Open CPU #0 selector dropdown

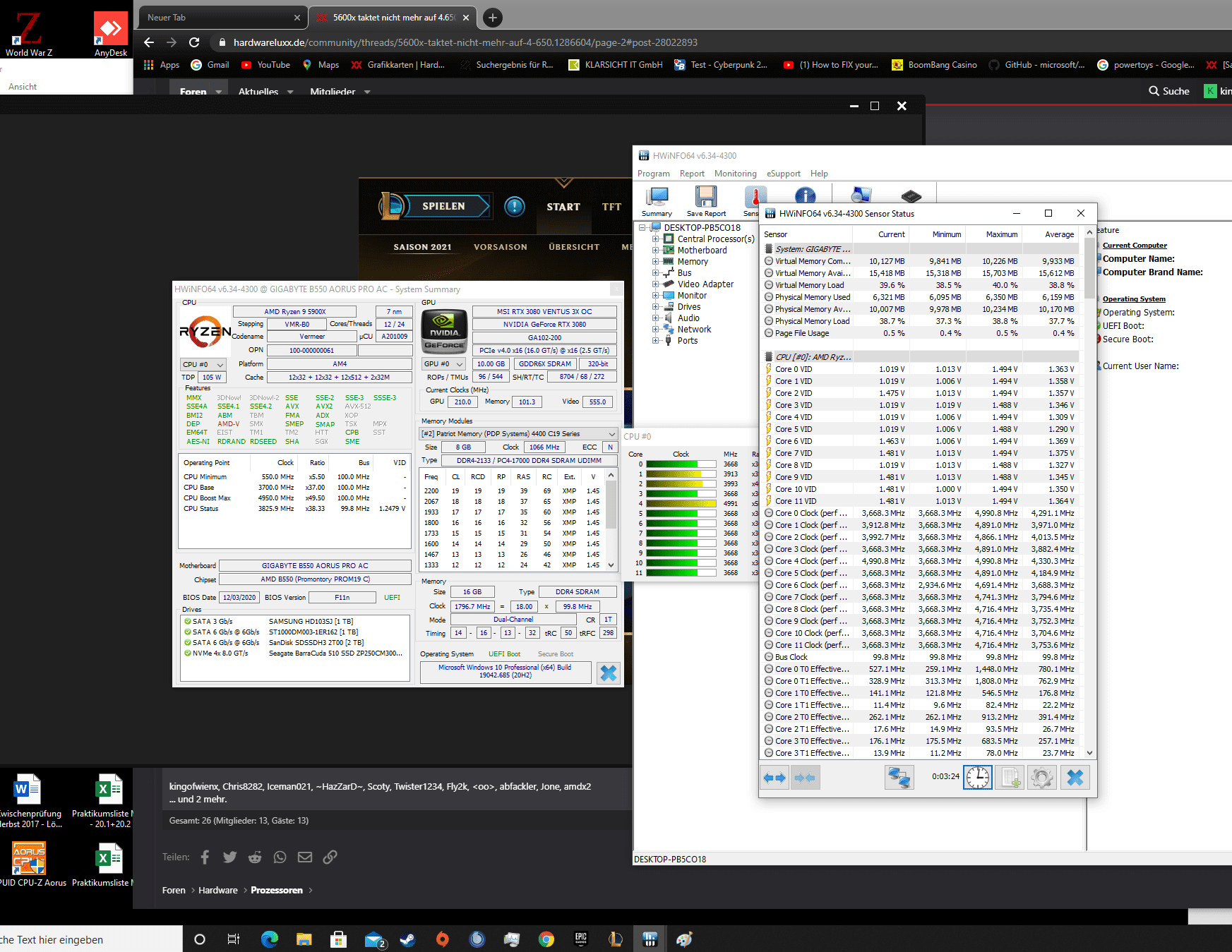[203, 364]
